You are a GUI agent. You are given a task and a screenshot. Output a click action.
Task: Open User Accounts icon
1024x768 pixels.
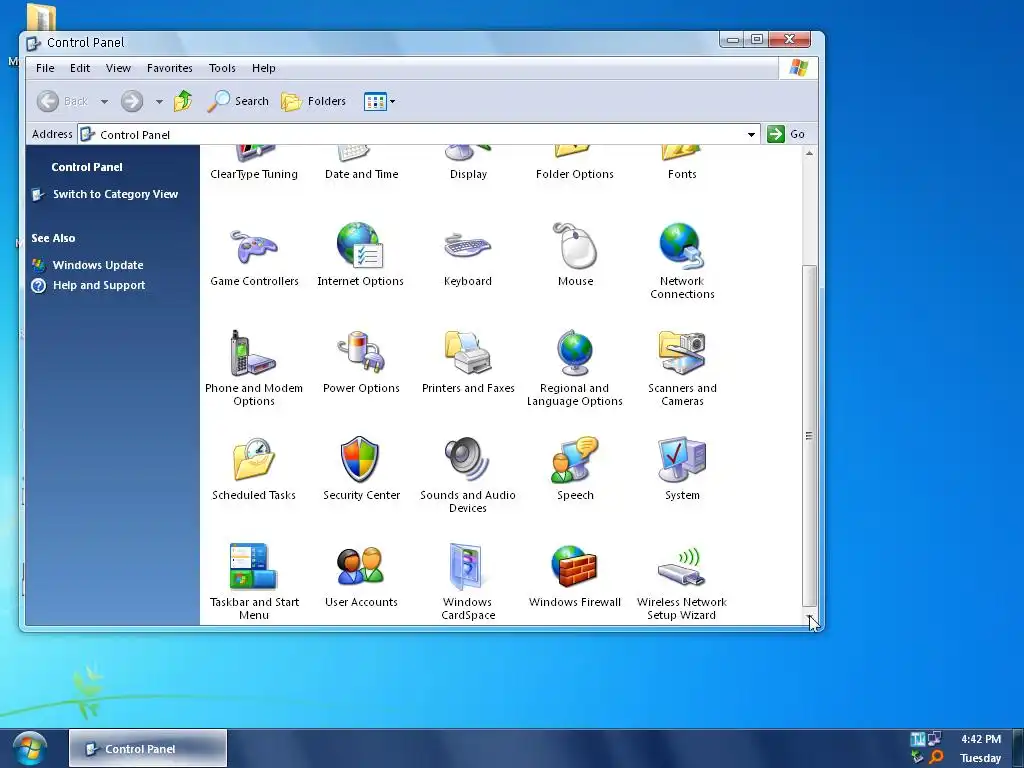click(360, 566)
